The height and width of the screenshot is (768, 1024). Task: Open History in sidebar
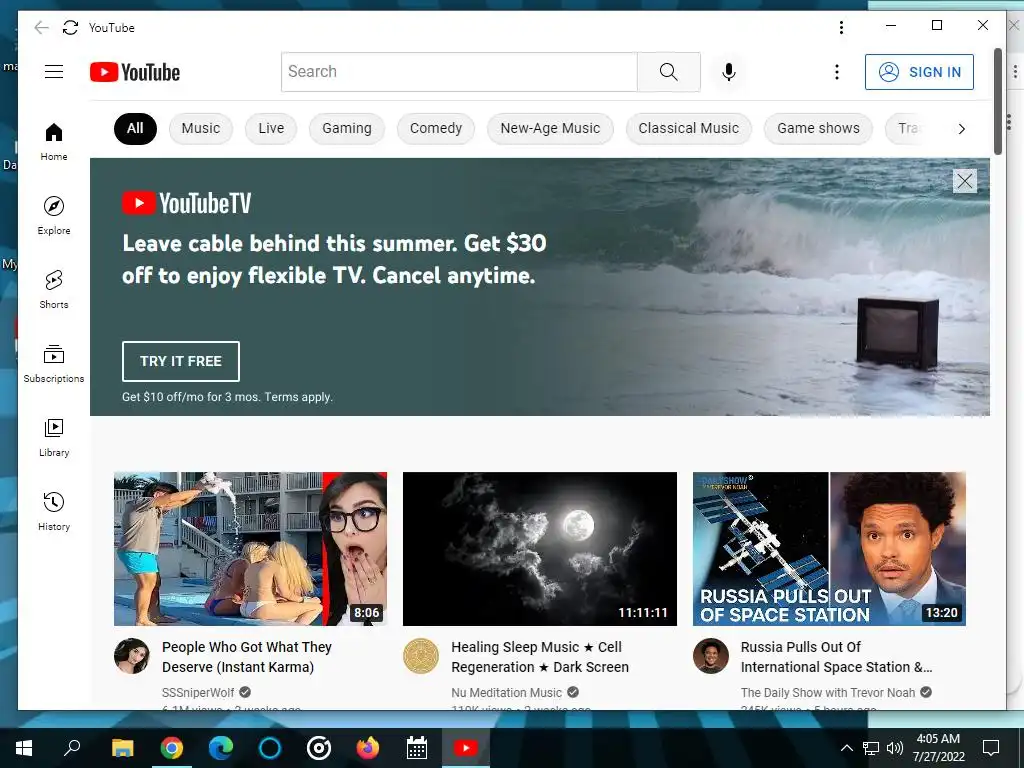[54, 511]
